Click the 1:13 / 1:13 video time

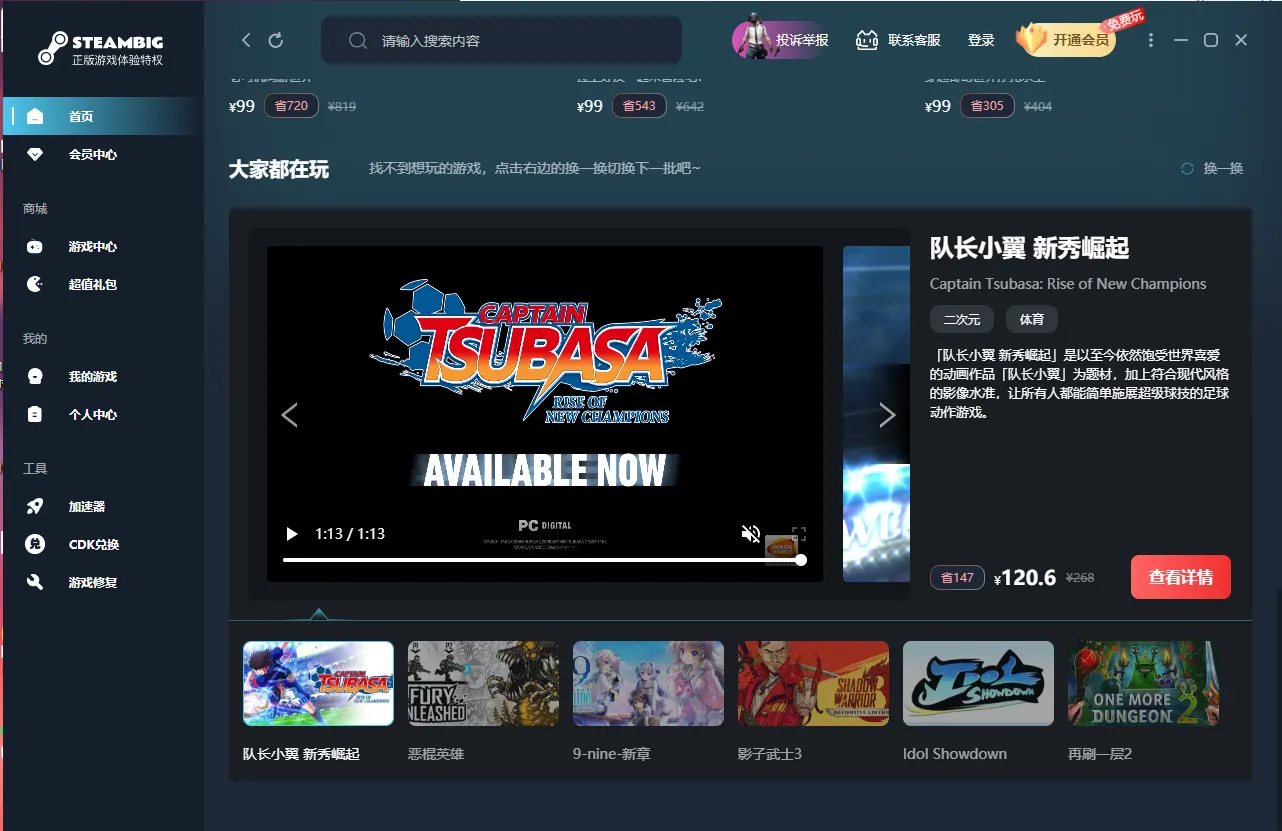[x=350, y=534]
